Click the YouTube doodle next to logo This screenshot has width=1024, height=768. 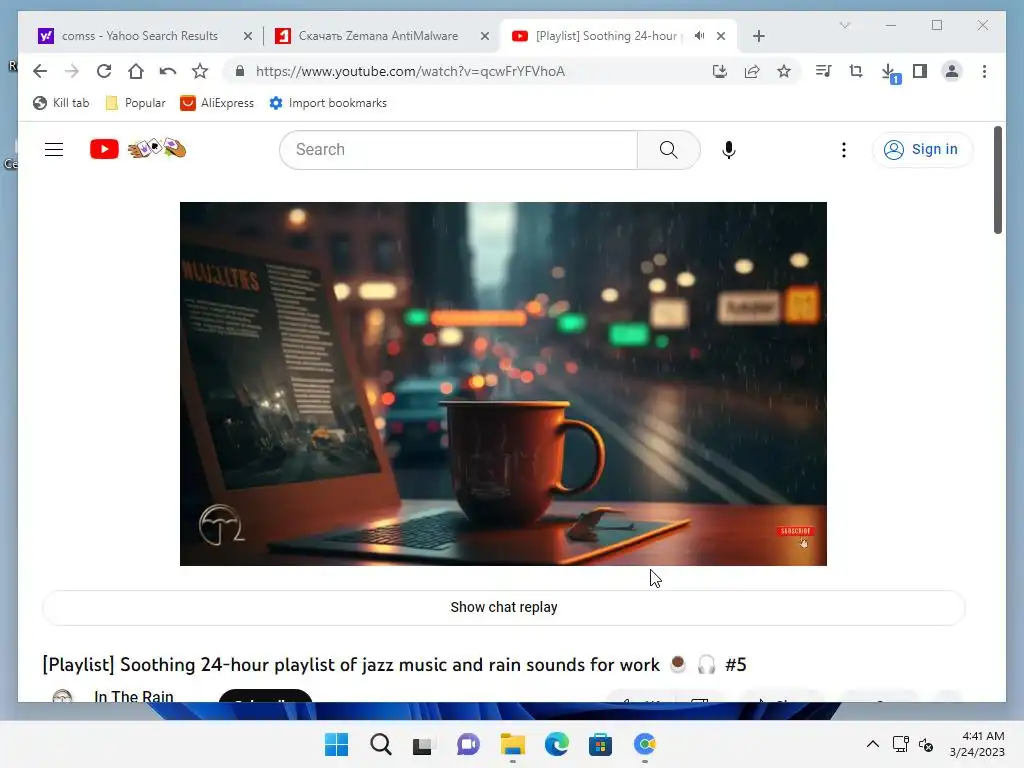(x=157, y=149)
